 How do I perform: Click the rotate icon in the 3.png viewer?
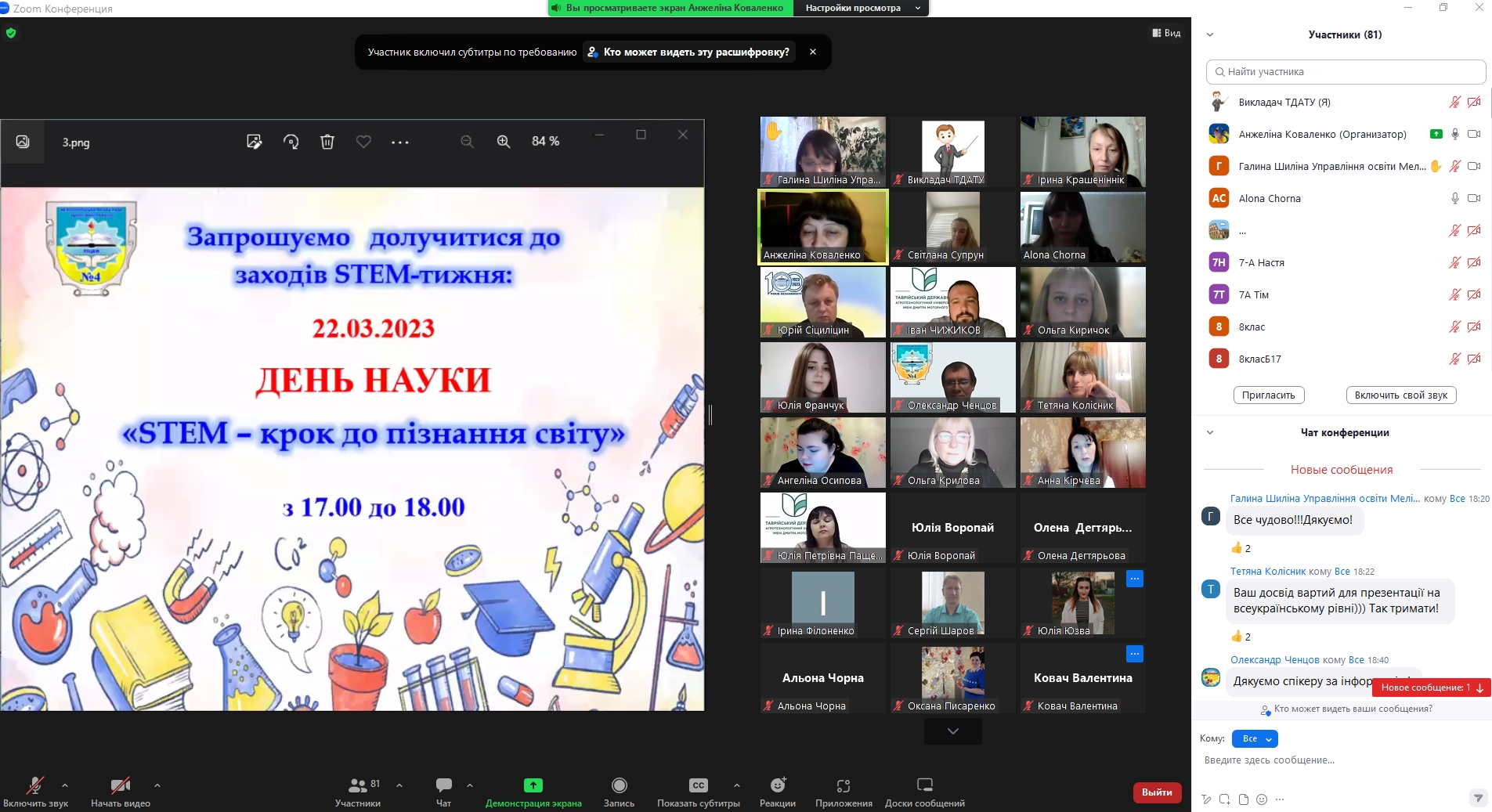click(x=291, y=142)
